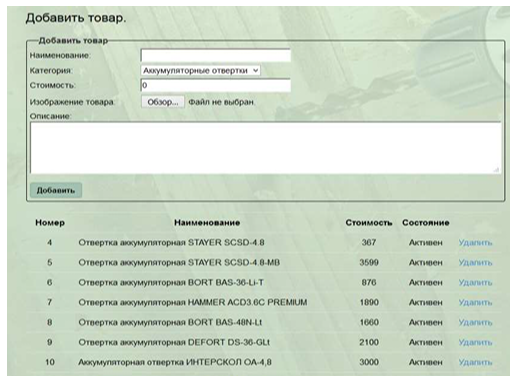Delete product BORT BAS-48N-Lt
519x384 pixels.
[475, 322]
